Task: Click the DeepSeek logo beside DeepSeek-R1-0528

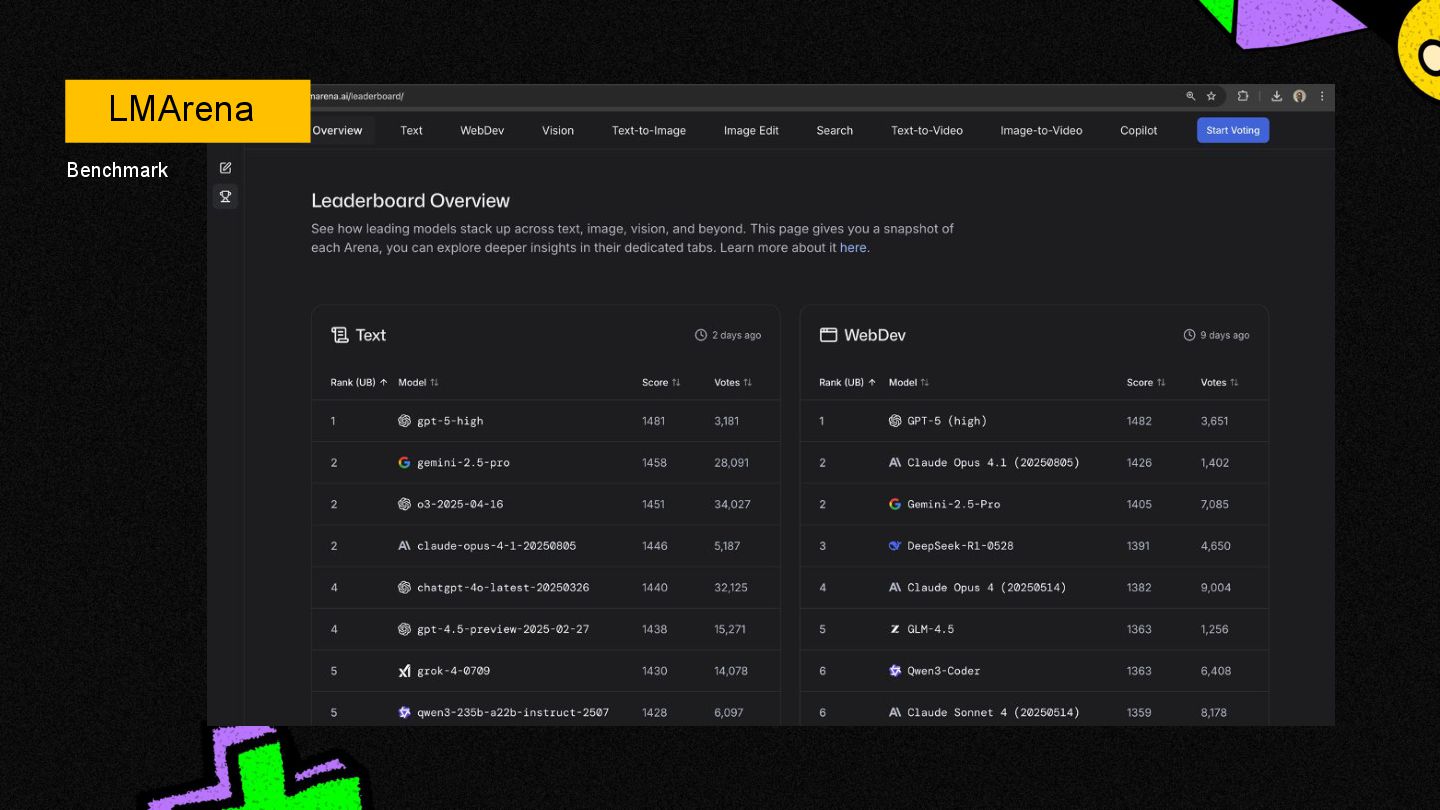Action: coord(895,546)
